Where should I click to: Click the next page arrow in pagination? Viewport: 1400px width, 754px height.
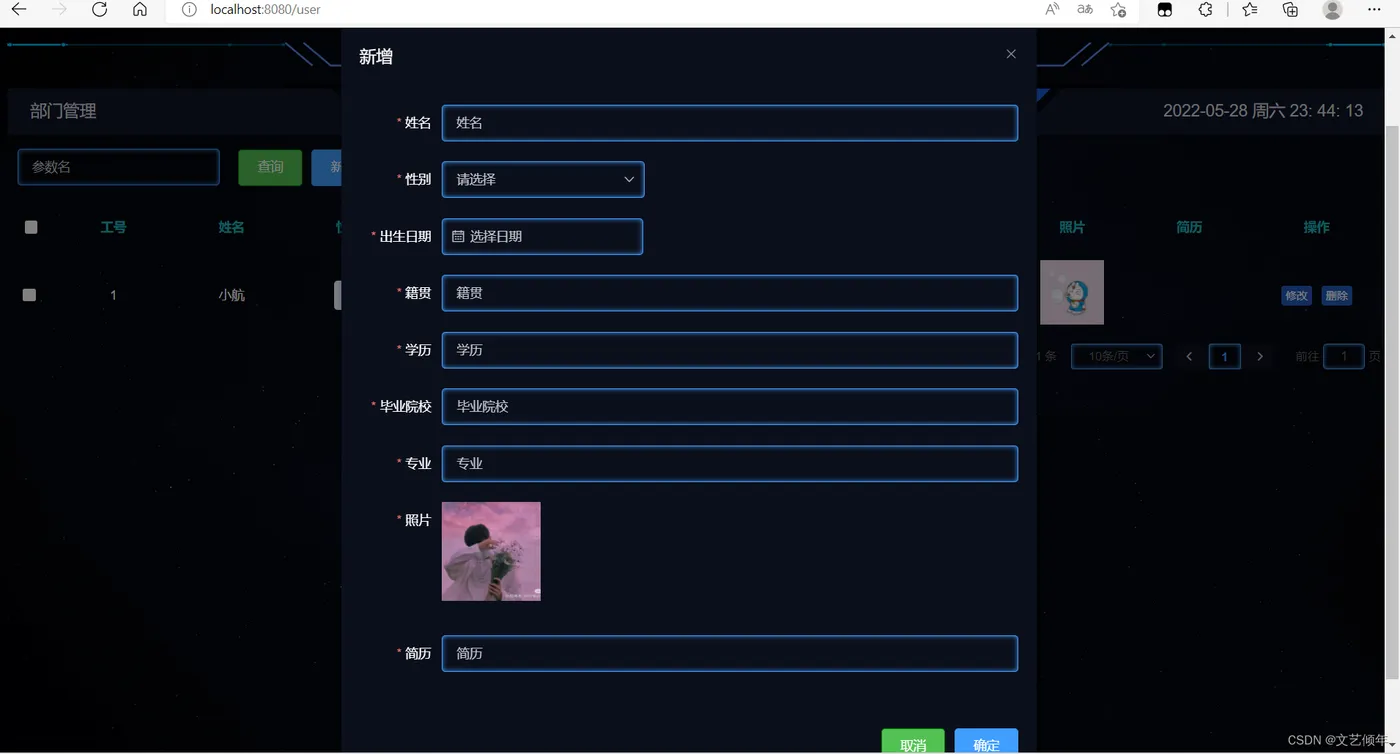pos(1260,356)
